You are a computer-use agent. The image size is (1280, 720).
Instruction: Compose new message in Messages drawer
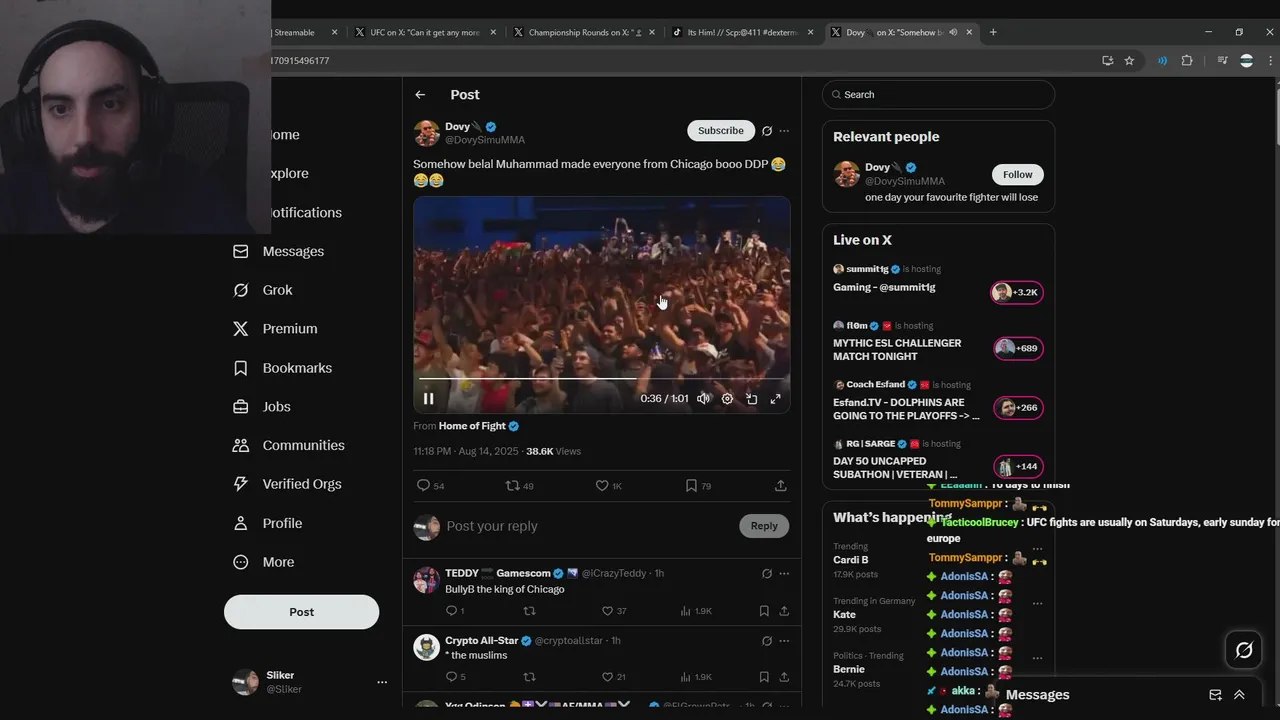[x=1216, y=695]
